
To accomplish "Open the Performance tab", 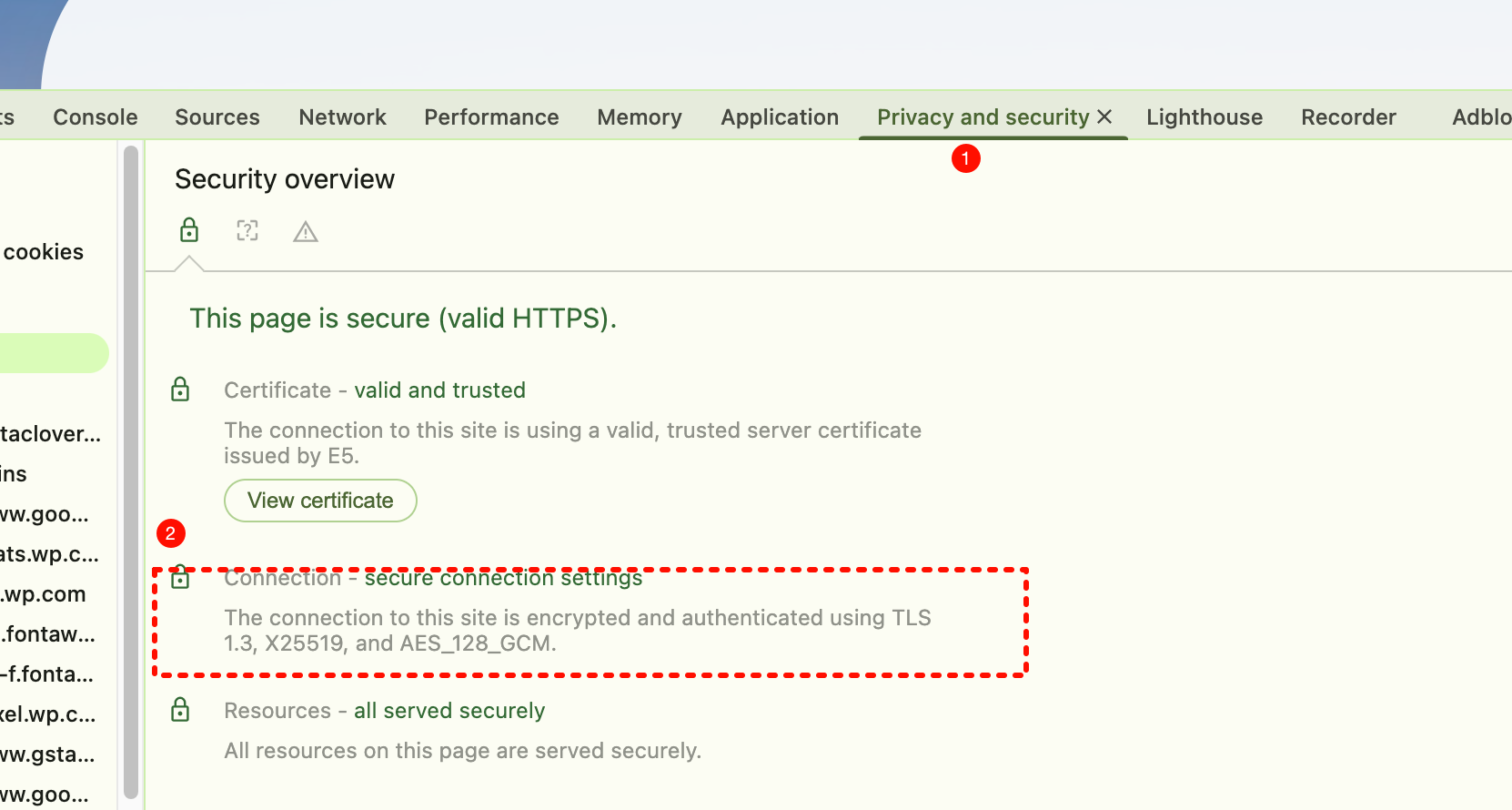I will [x=491, y=117].
